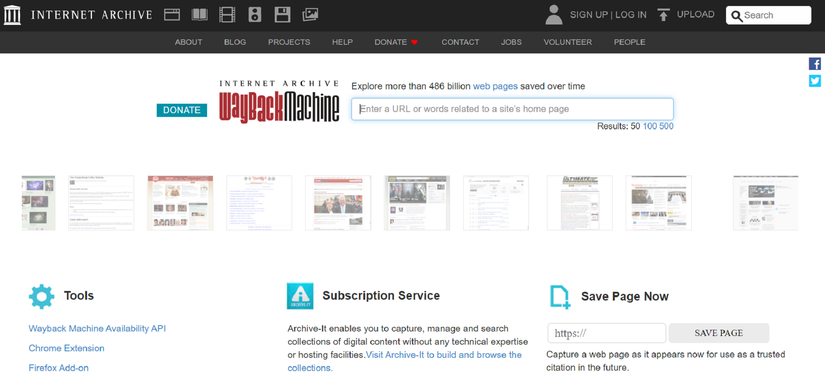Open the Ultimate site thumbnail
The height and width of the screenshot is (377, 825).
[x=580, y=203]
